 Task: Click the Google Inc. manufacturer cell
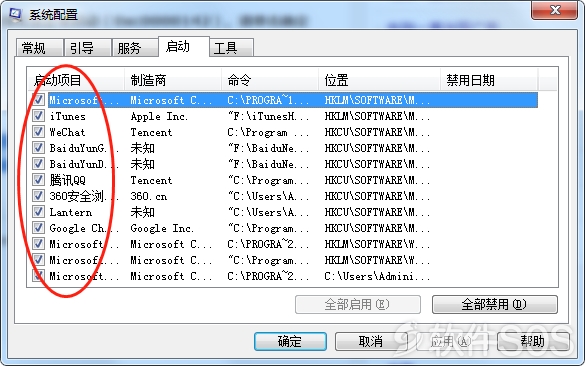point(162,228)
